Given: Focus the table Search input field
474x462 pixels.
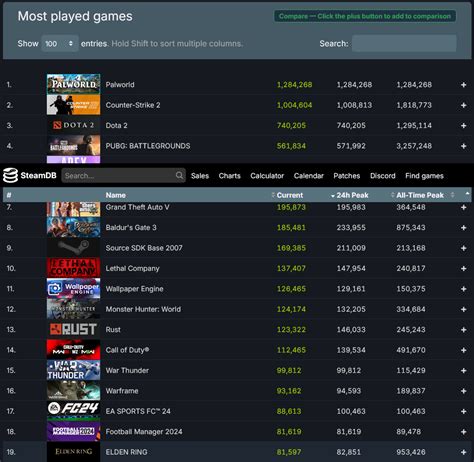Looking at the screenshot, I should tap(404, 43).
